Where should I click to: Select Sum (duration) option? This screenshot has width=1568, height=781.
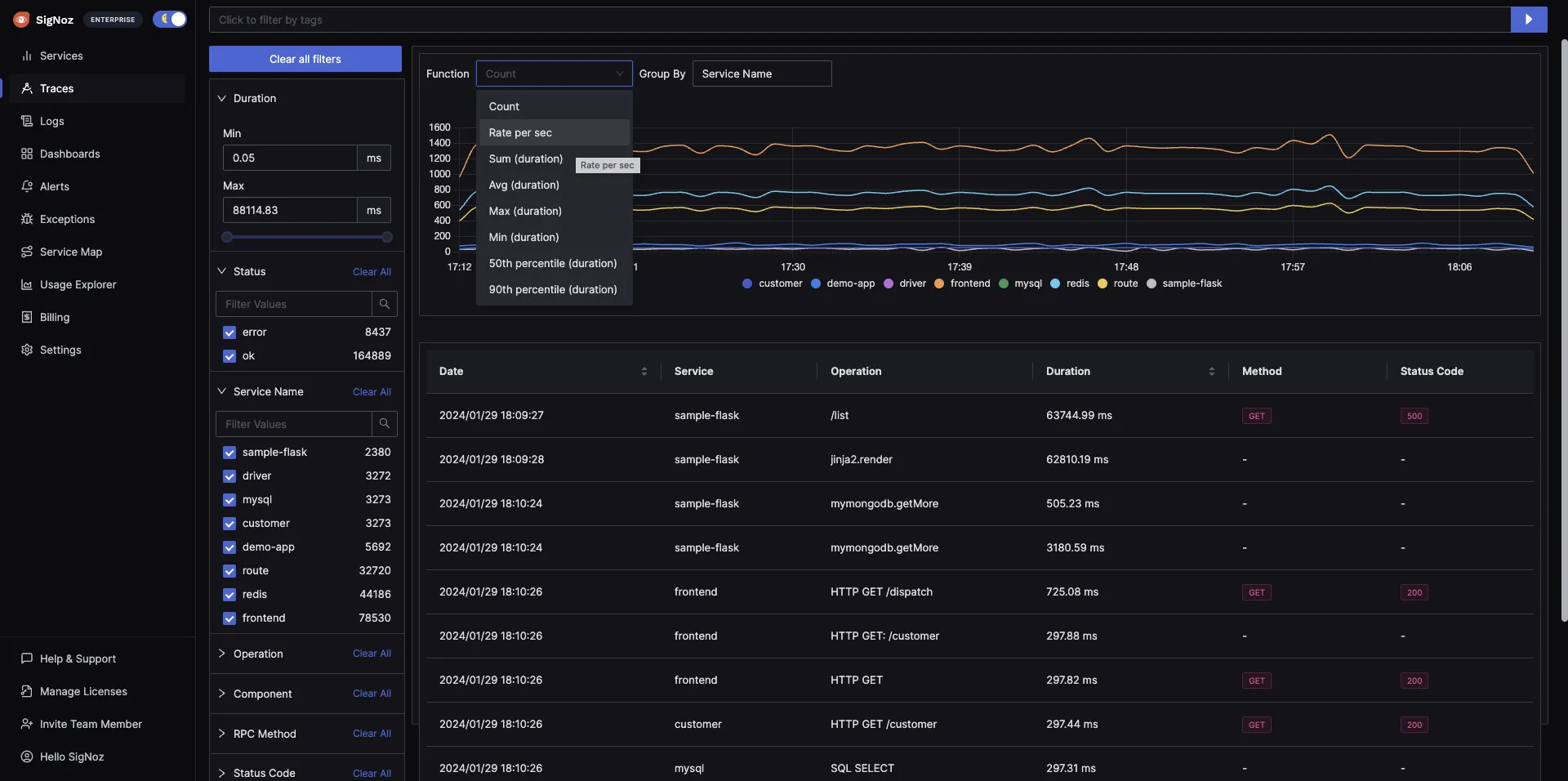click(x=555, y=158)
